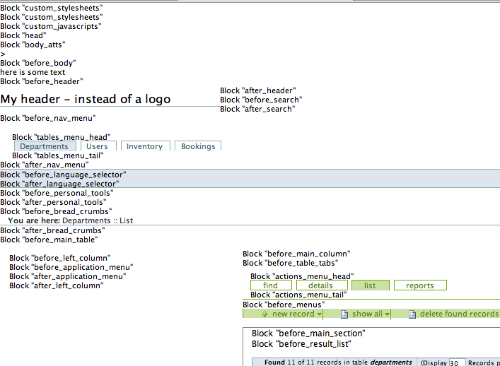Click the text Block "before_left_column"
Viewport: 500px width, 366px height.
(x=60, y=258)
